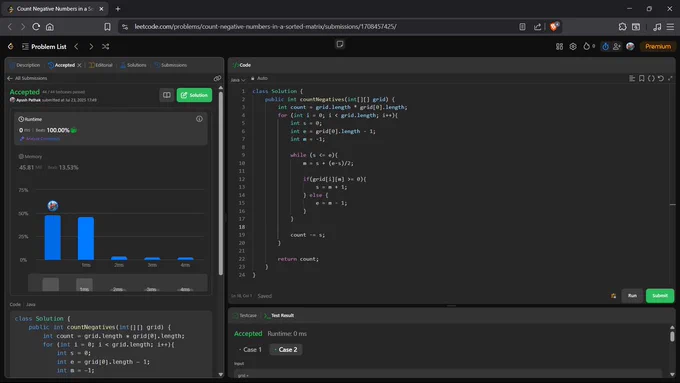The image size is (680, 383).
Task: Copy submission link chain icon
Action: coord(217,79)
